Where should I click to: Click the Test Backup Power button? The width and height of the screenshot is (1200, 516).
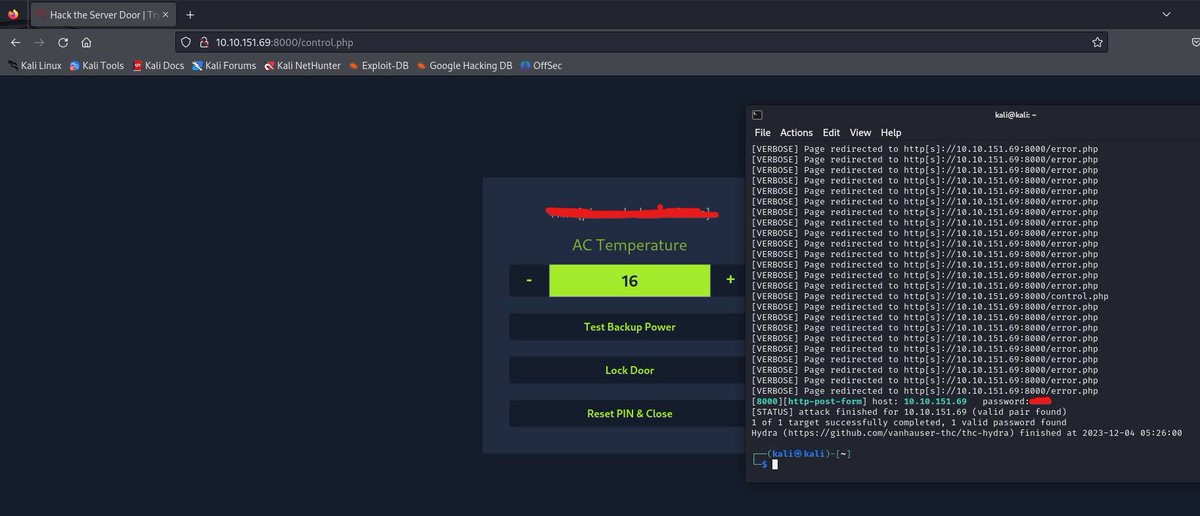[x=629, y=327]
